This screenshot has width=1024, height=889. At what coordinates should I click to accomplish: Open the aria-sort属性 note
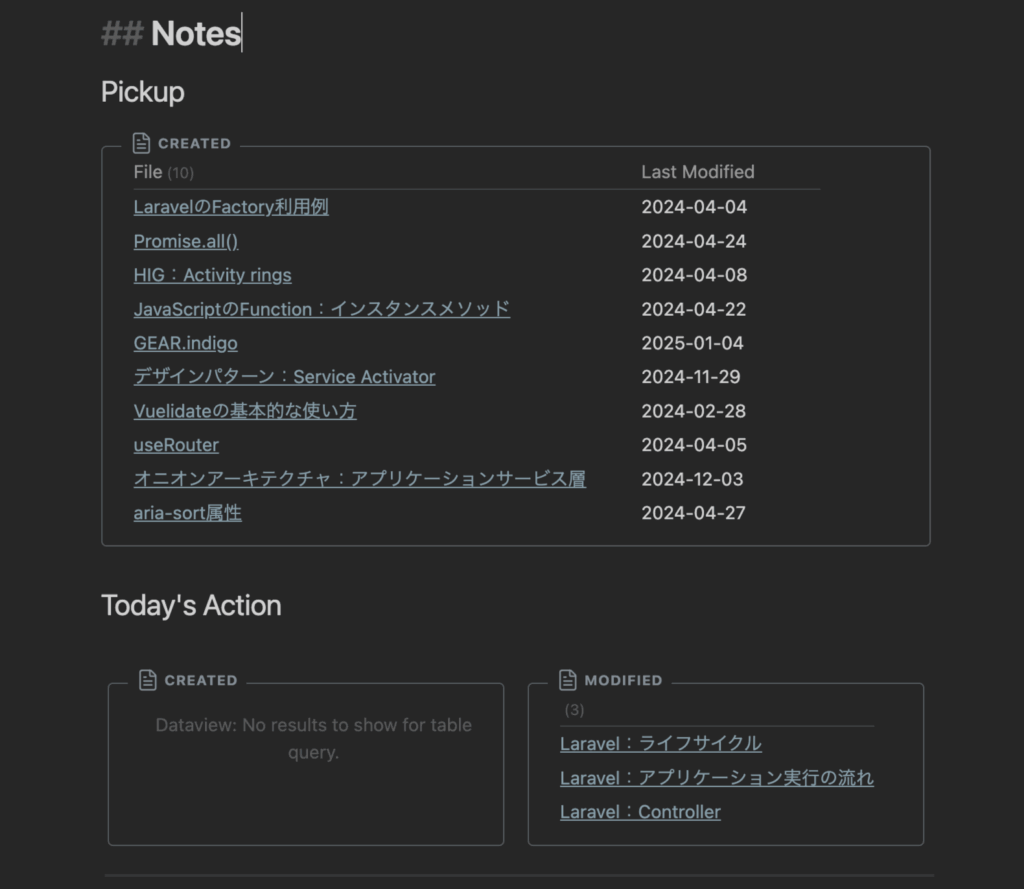click(x=187, y=513)
